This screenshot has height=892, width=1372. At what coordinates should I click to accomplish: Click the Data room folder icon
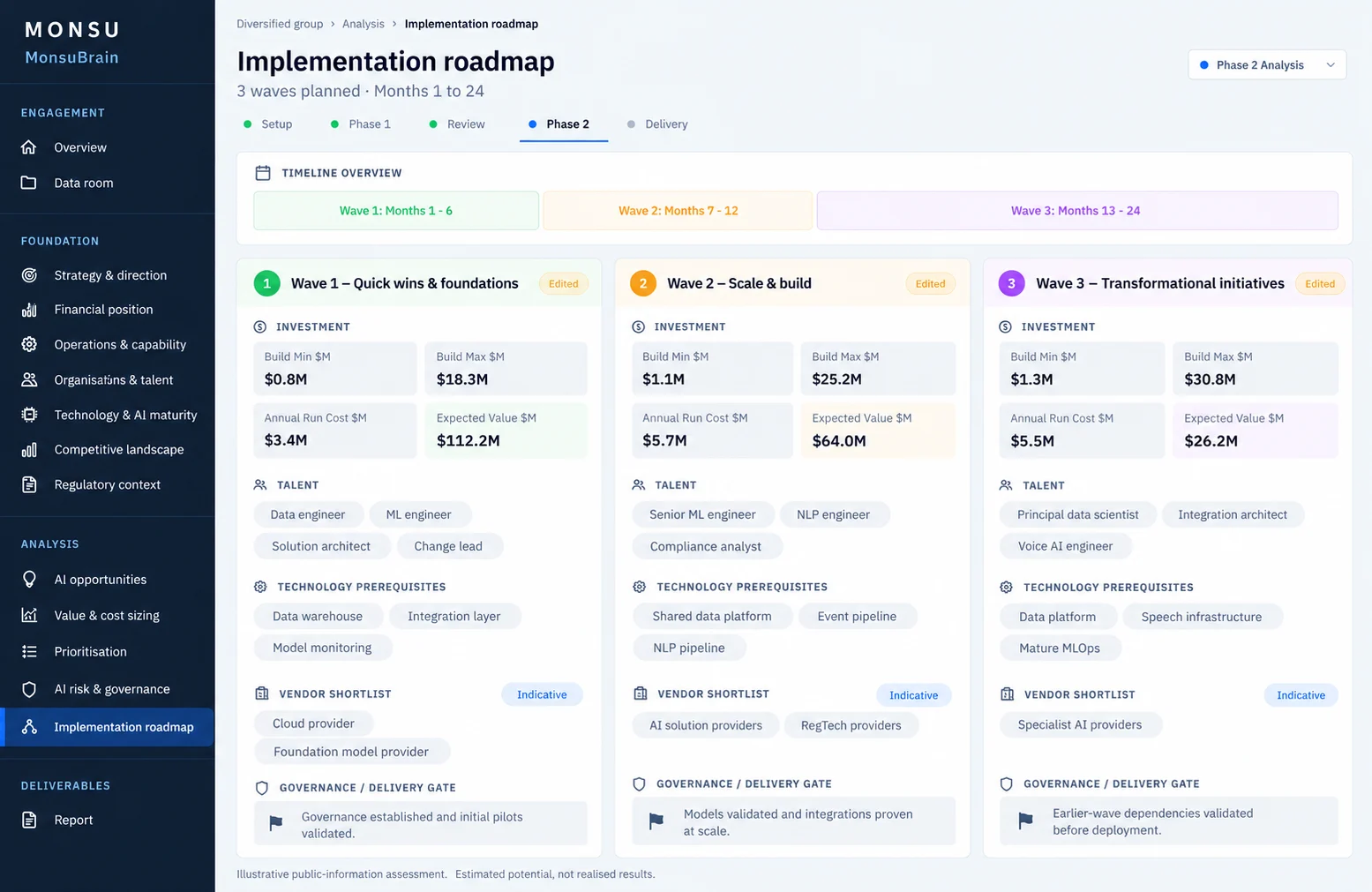point(29,183)
